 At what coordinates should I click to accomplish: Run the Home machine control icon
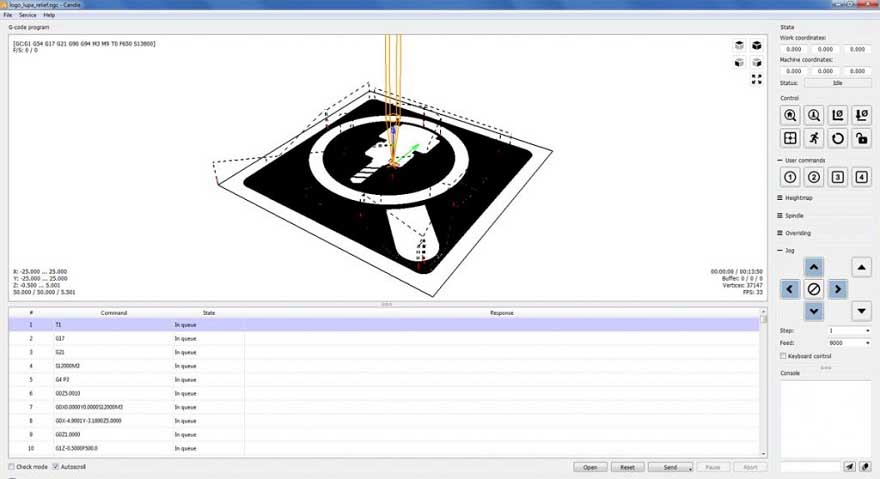[x=790, y=115]
